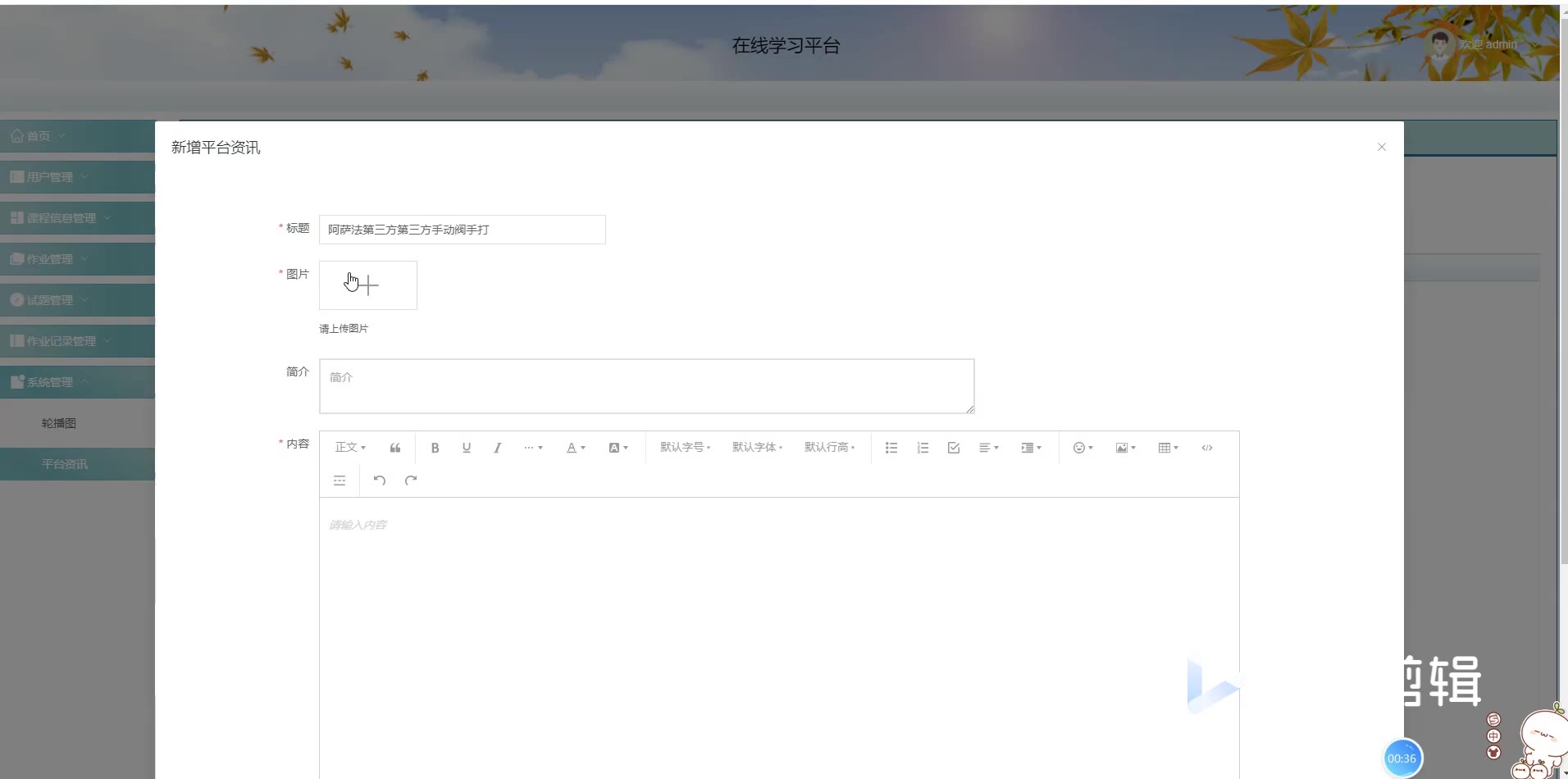Insert a horizontal divider line
1568x779 pixels.
[340, 481]
